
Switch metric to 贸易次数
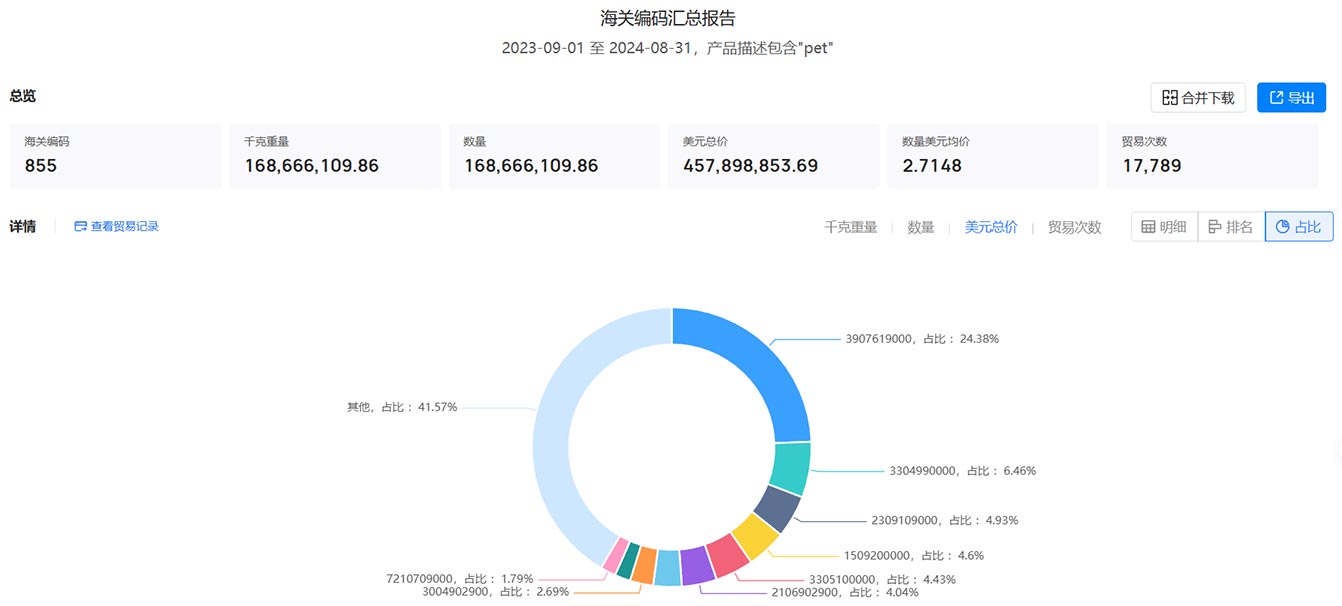[1075, 227]
